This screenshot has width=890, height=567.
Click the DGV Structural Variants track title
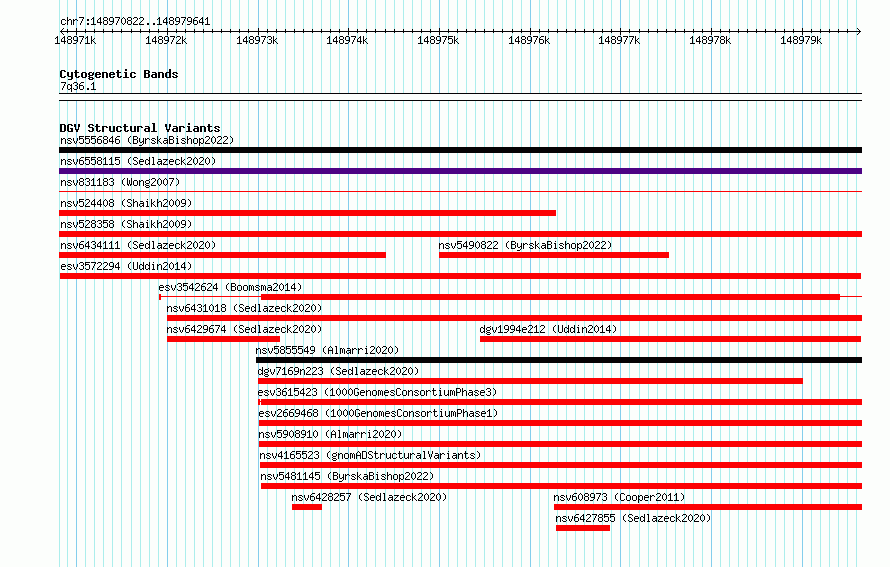(x=140, y=128)
